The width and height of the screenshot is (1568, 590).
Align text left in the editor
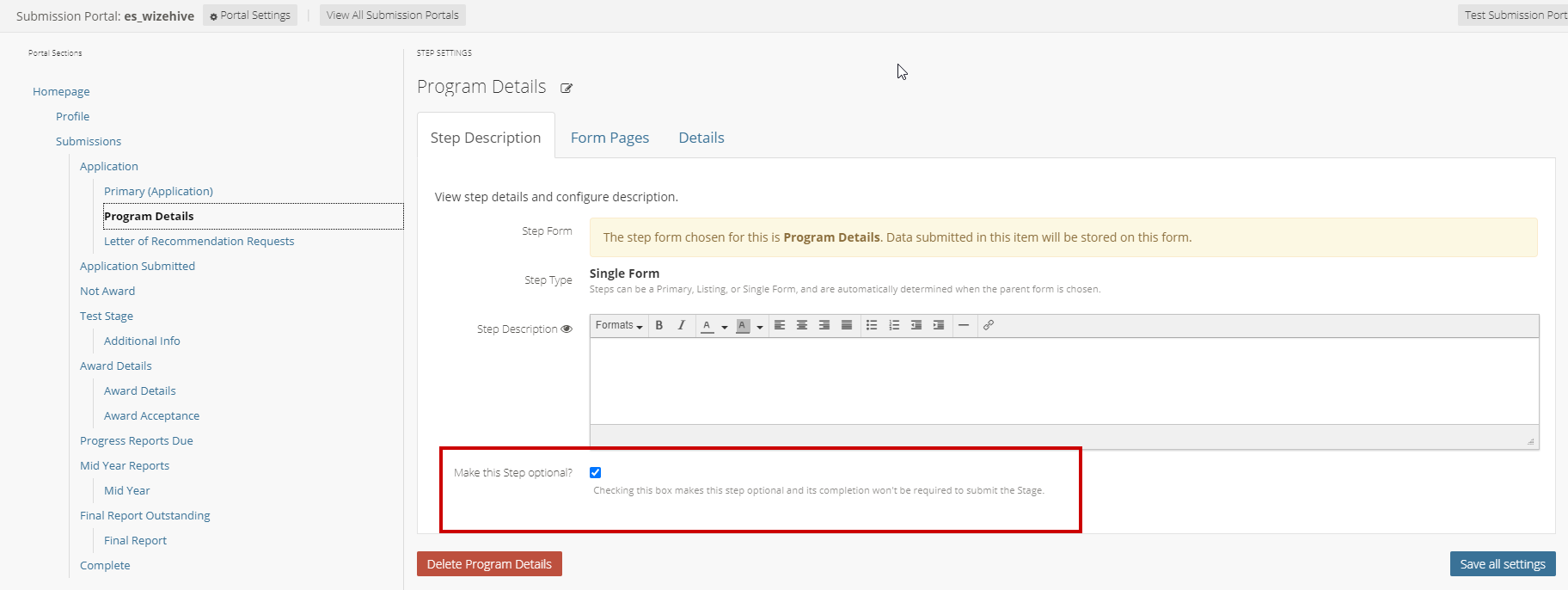[x=780, y=325]
